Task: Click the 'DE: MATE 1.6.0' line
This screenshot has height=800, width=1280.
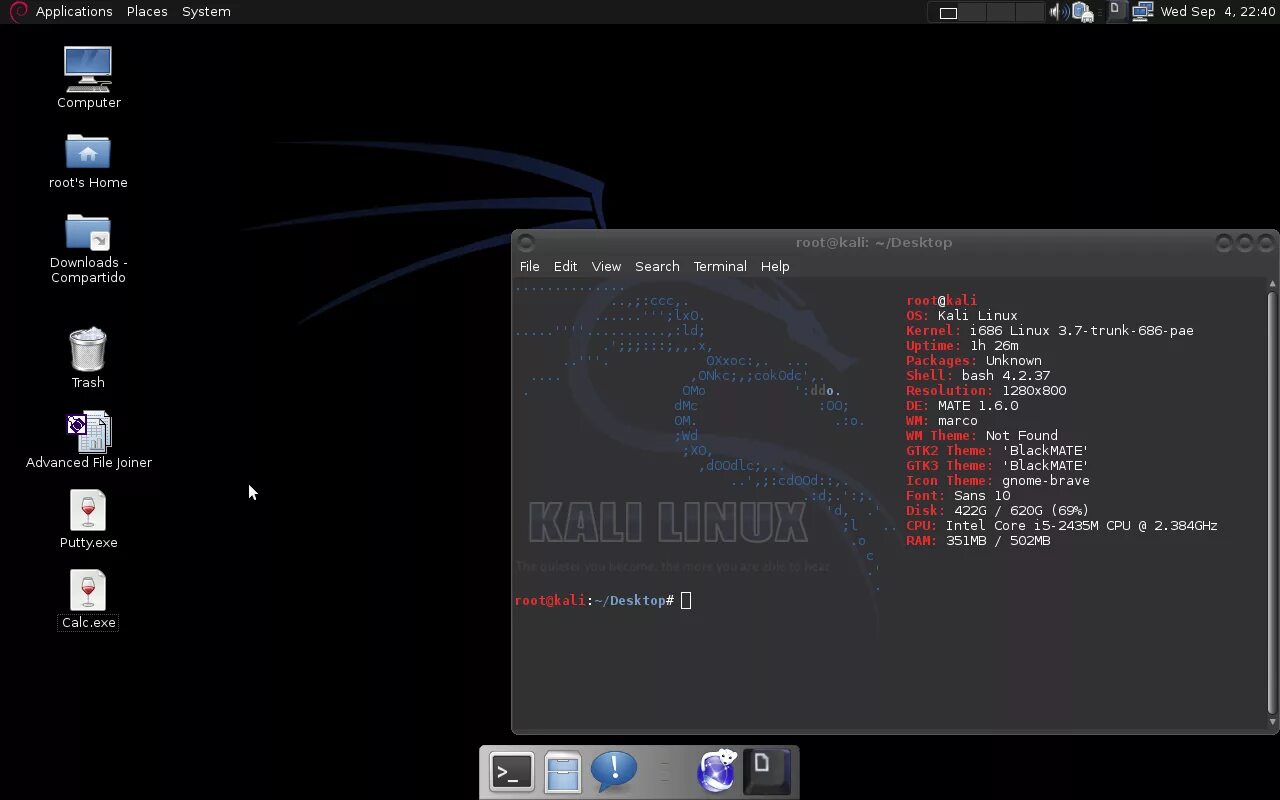Action: [962, 405]
